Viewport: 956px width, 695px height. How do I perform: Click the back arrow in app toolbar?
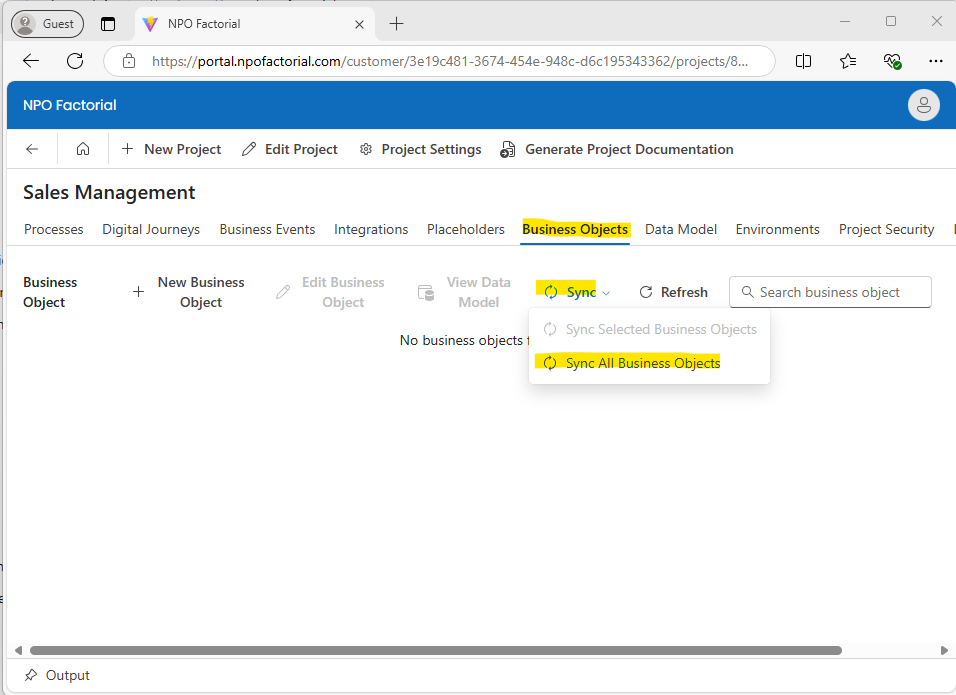(32, 149)
